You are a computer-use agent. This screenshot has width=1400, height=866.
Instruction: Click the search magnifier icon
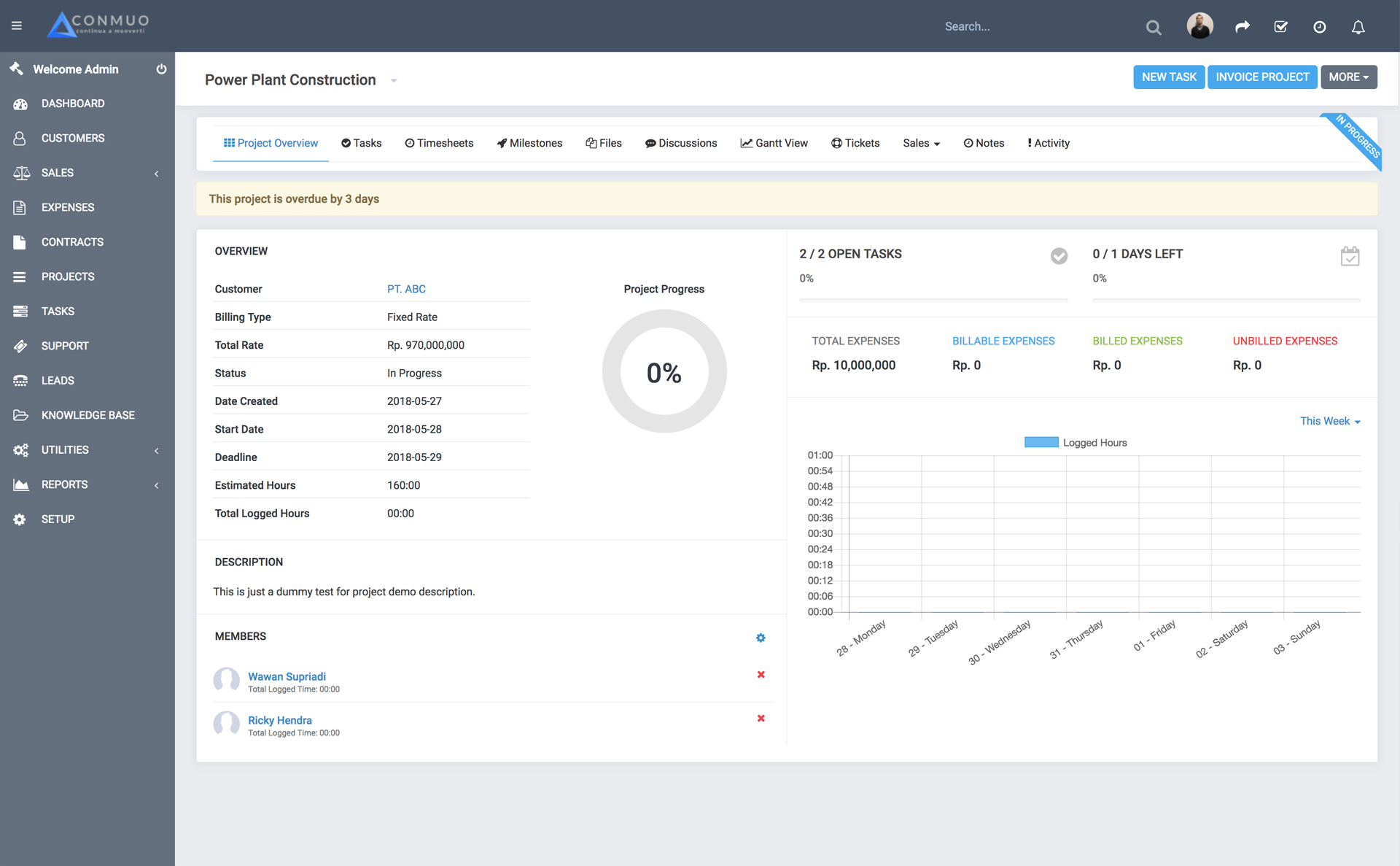1153,28
